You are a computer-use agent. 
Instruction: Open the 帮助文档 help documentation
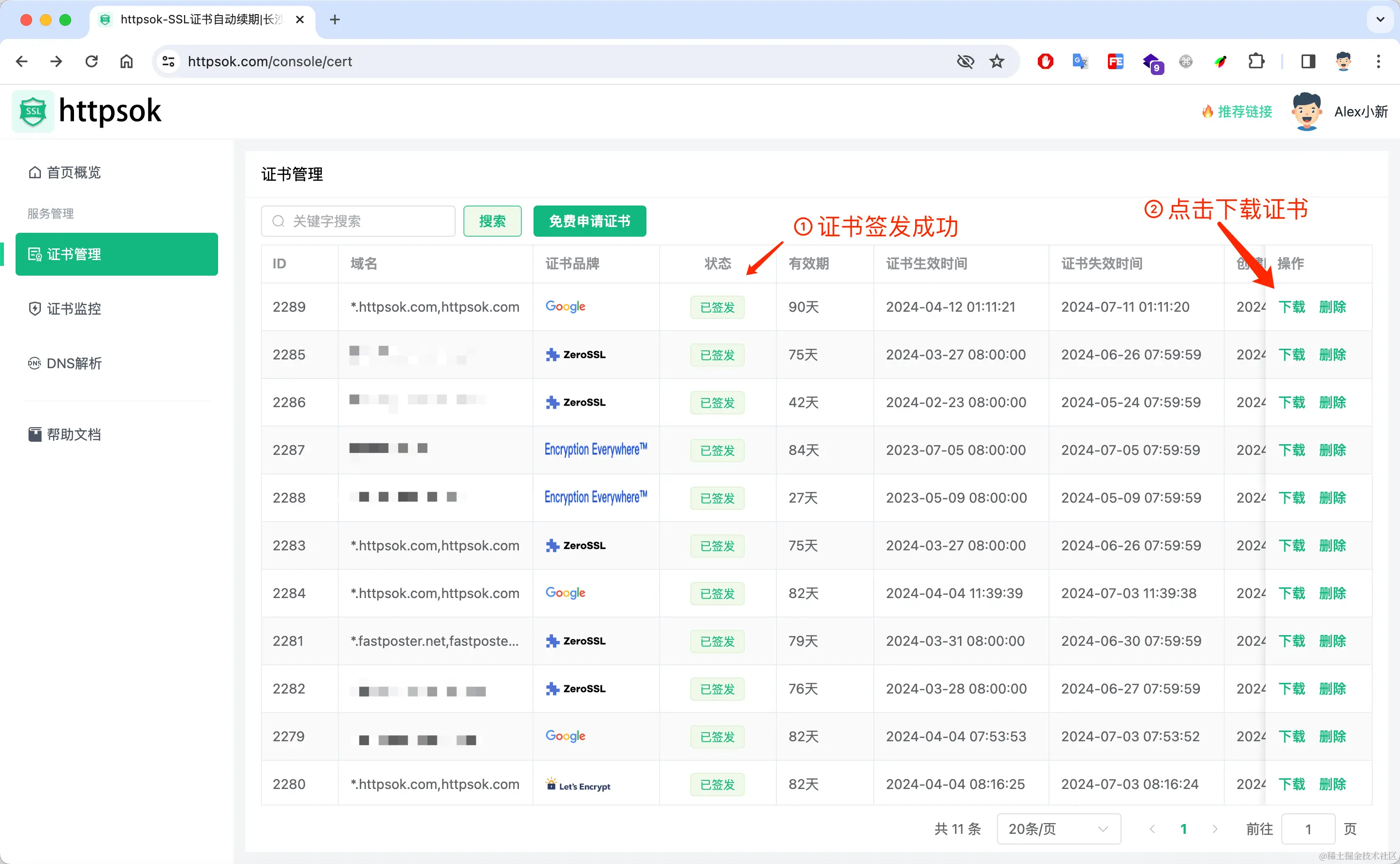65,435
